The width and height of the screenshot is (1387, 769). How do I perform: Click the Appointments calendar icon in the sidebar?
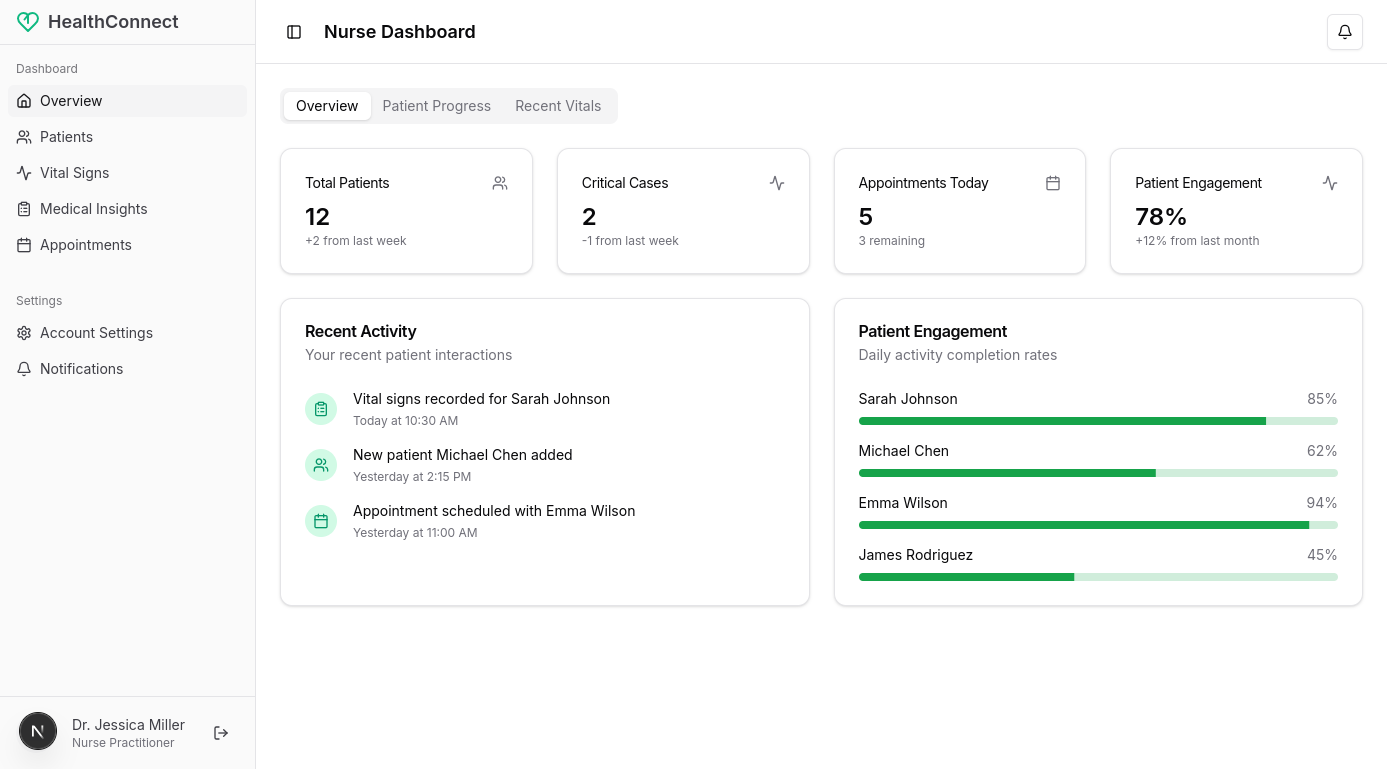click(24, 244)
